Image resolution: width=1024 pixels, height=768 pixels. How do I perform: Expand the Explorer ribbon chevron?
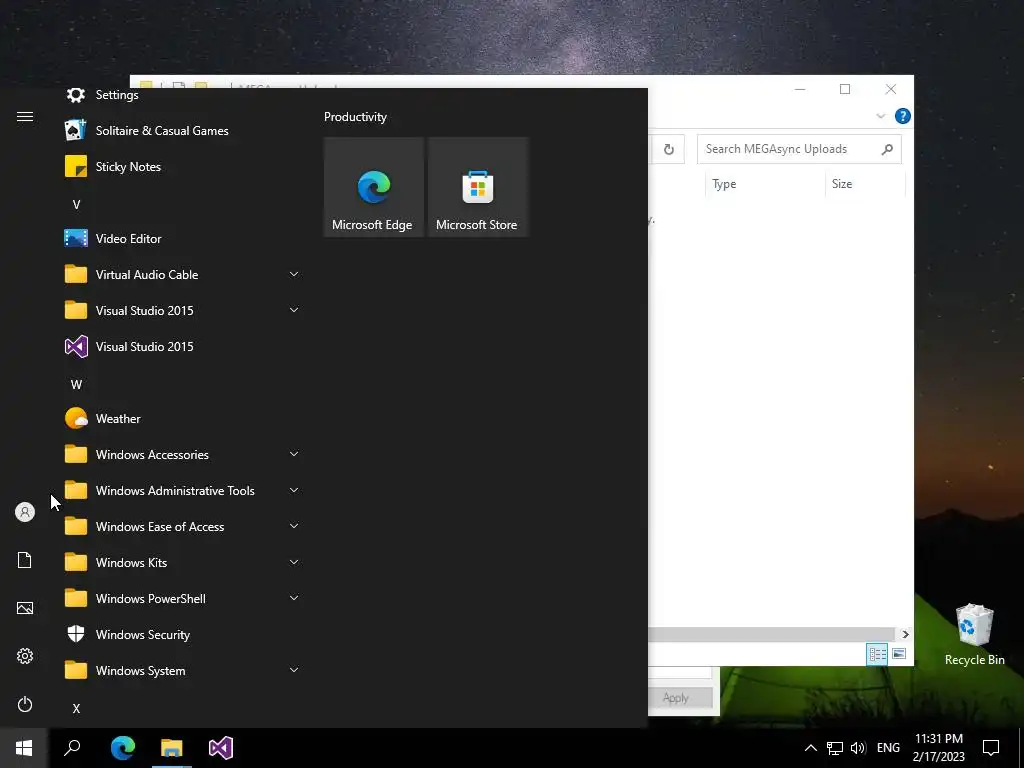click(880, 116)
